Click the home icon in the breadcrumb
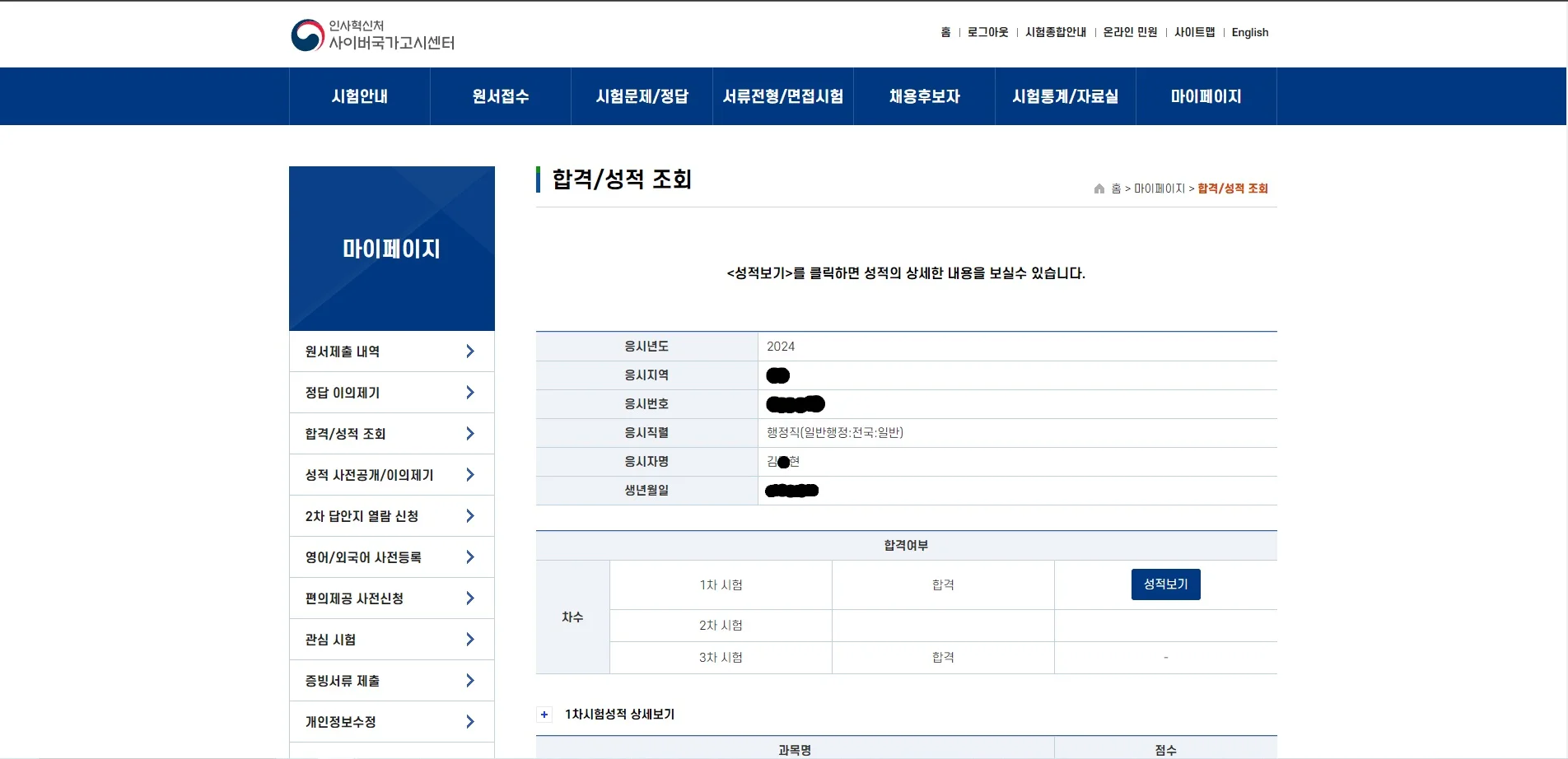1568x759 pixels. (1099, 189)
